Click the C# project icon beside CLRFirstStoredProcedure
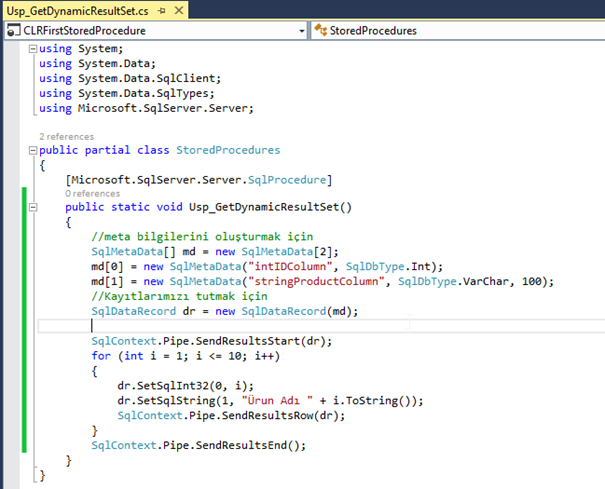 pyautogui.click(x=14, y=30)
